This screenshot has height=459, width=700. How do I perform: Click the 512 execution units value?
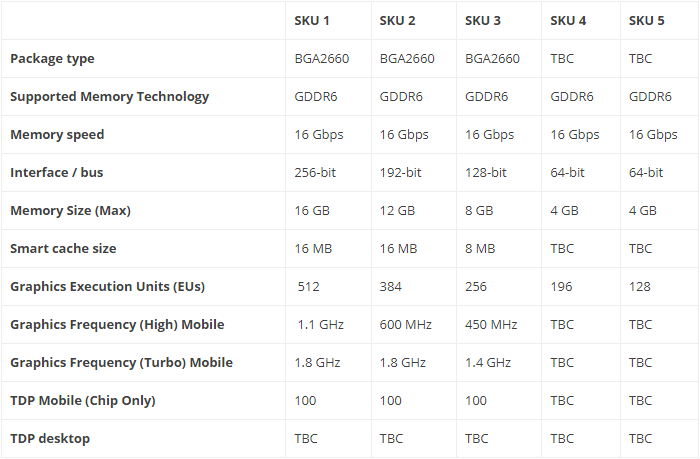click(x=308, y=287)
